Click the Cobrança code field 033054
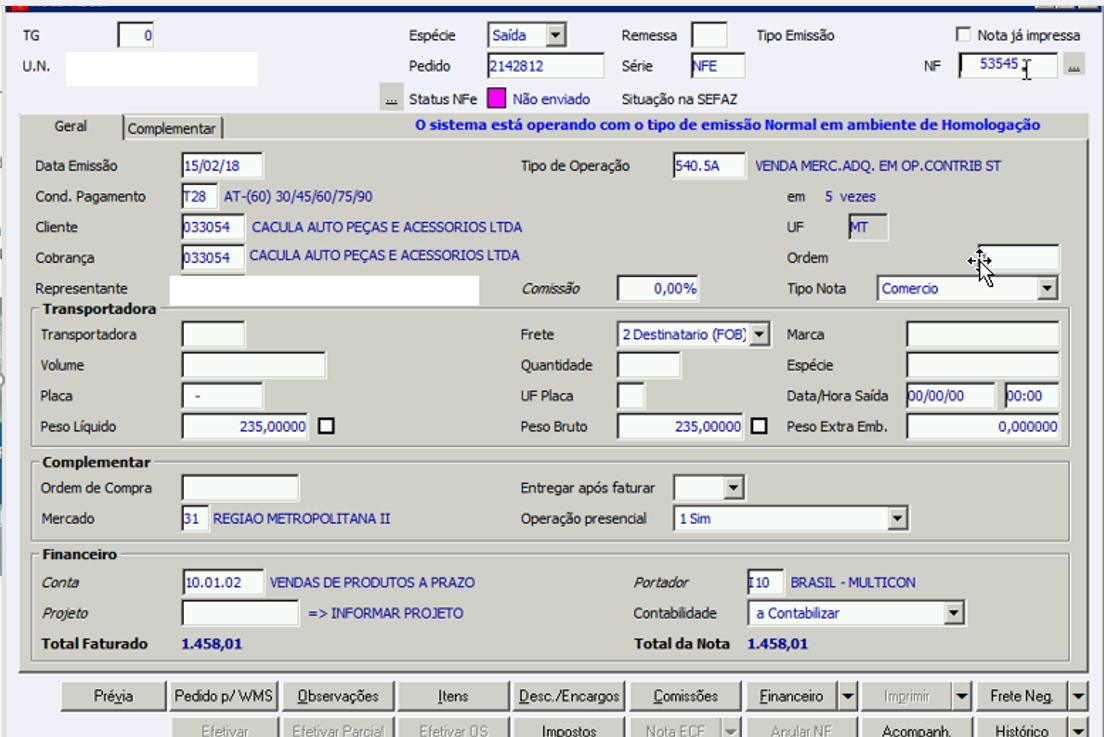The height and width of the screenshot is (737, 1104). tap(213, 258)
